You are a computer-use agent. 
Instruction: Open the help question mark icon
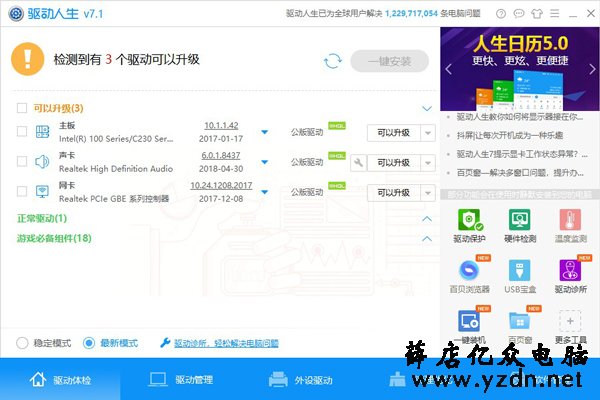click(x=501, y=14)
